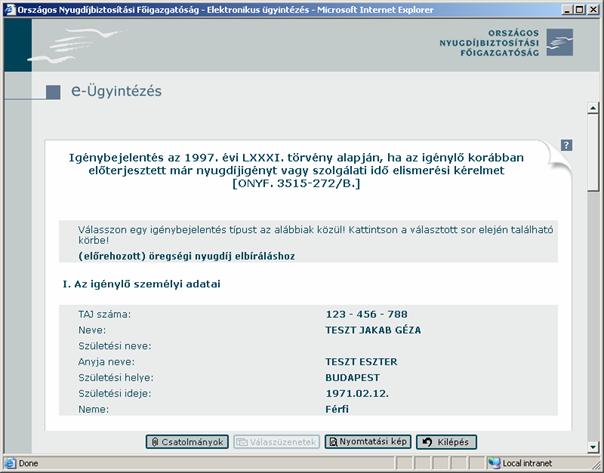Click 'Local intranet' status text
Image resolution: width=604 pixels, height=473 pixels.
coord(527,463)
